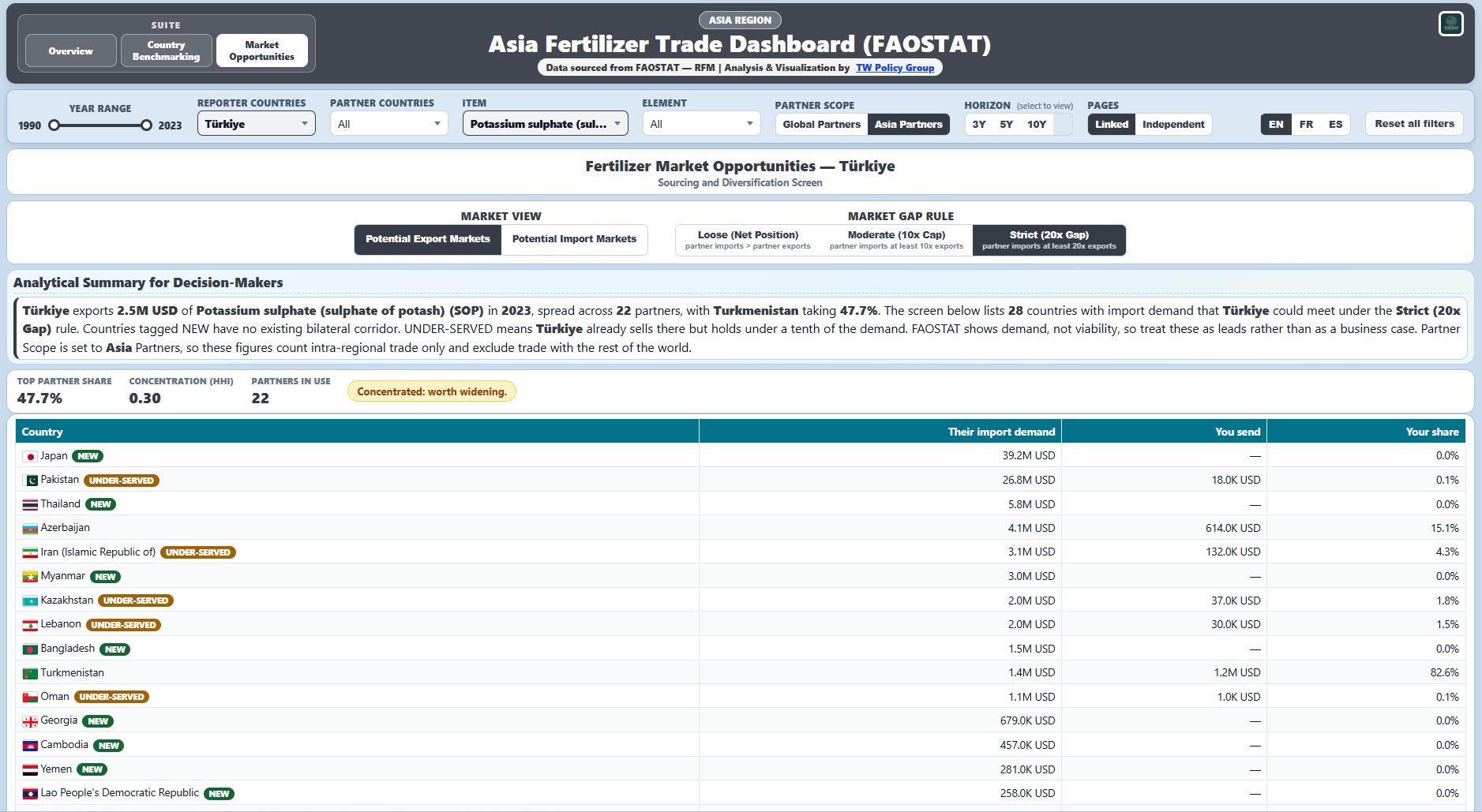Image resolution: width=1482 pixels, height=812 pixels.
Task: Set pages mode to Linked
Action: point(1112,125)
